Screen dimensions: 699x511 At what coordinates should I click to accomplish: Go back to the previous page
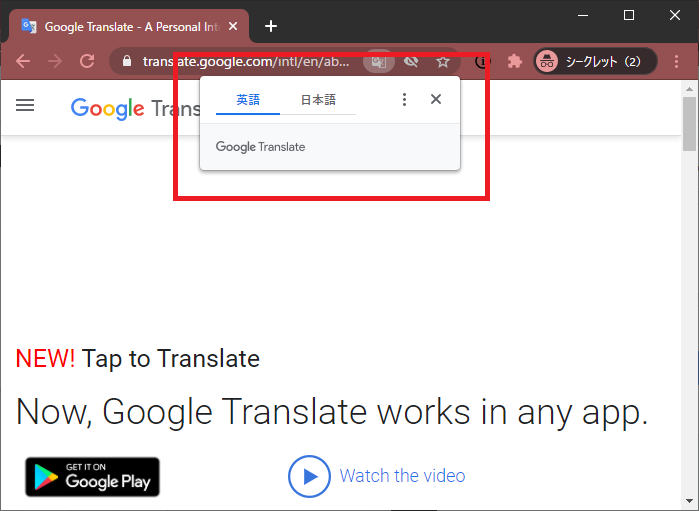click(23, 61)
